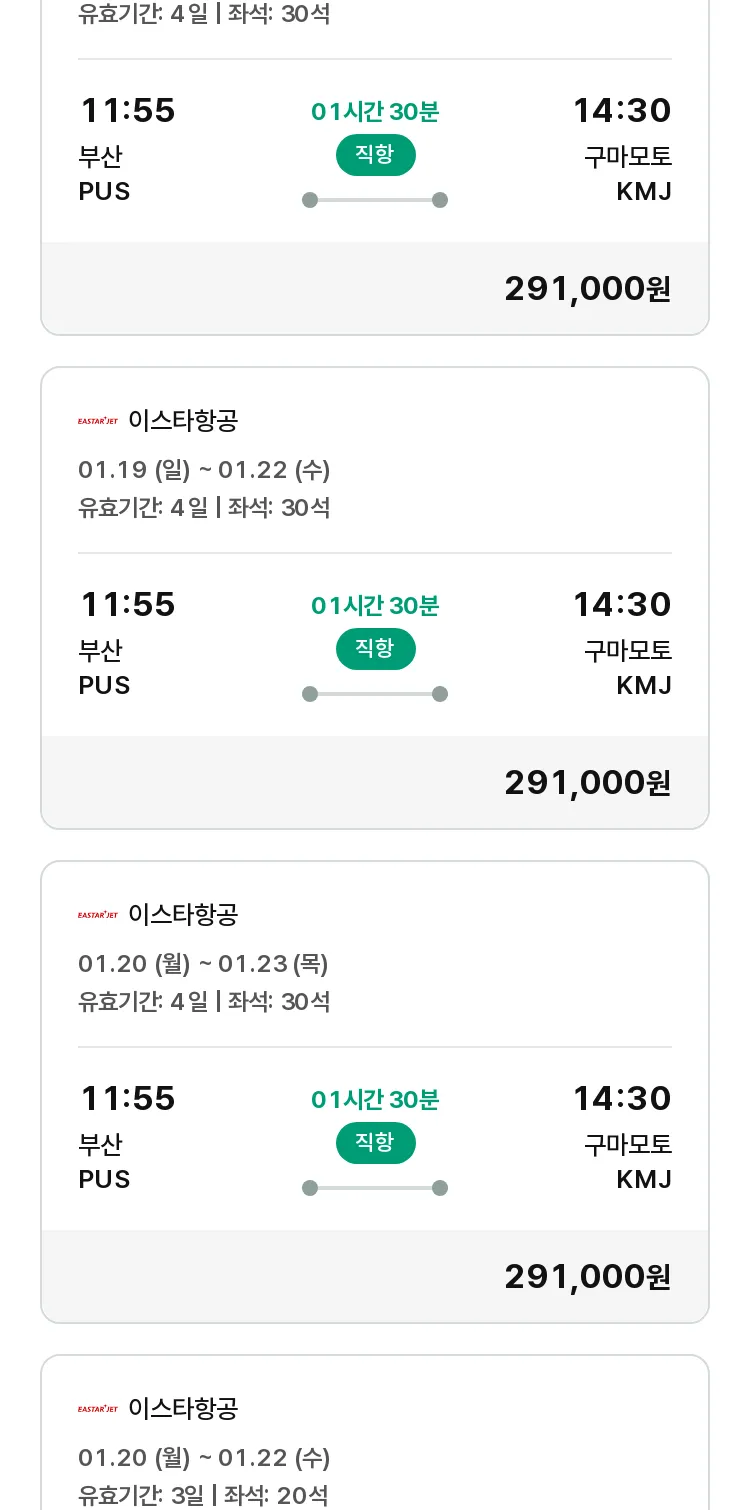The height and width of the screenshot is (1510, 750).
Task: Click PUS airport code on topmost card
Action: coord(104,191)
